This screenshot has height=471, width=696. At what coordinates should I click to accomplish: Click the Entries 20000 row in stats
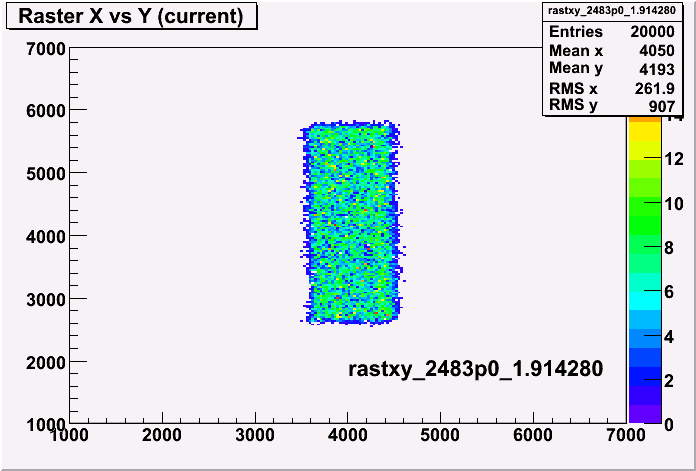pyautogui.click(x=612, y=32)
